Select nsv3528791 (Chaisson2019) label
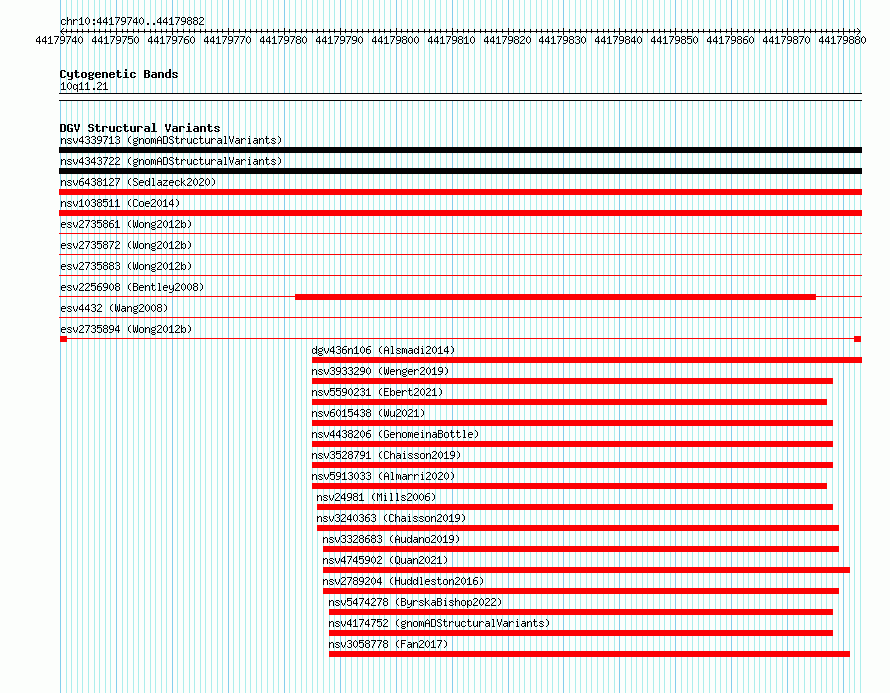Viewport: 890px width, 693px height. click(x=386, y=455)
